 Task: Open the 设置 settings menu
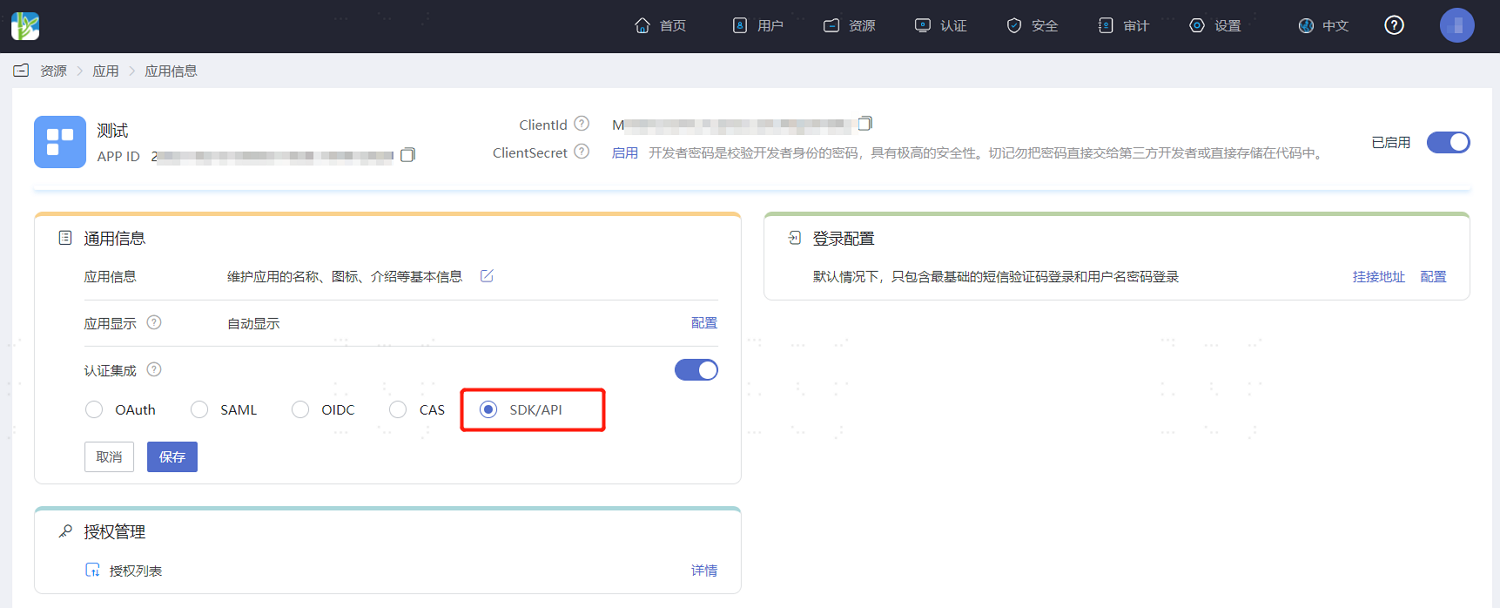pos(1215,26)
